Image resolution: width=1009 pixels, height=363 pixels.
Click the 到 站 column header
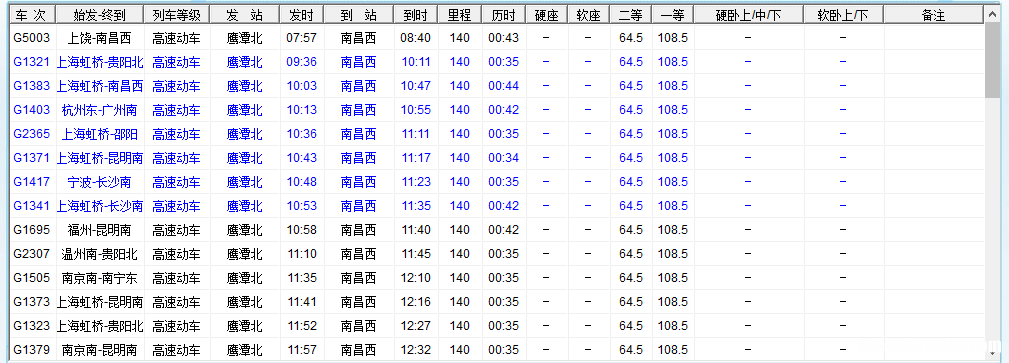tap(359, 15)
